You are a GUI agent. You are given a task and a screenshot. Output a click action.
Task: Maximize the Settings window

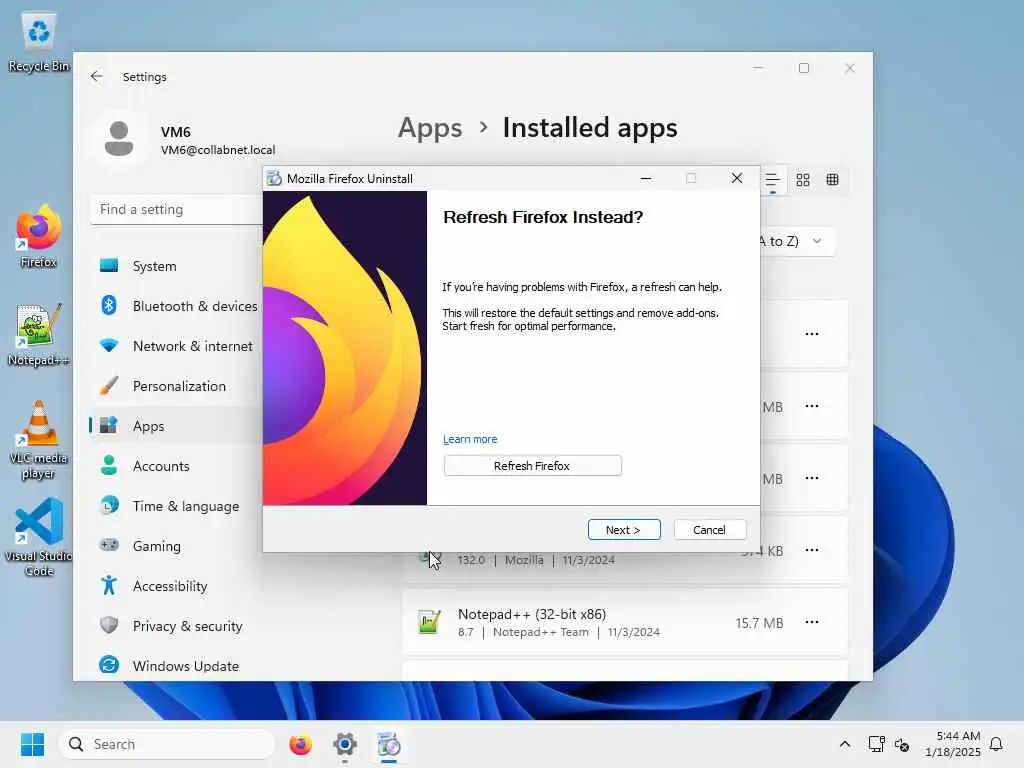point(804,68)
